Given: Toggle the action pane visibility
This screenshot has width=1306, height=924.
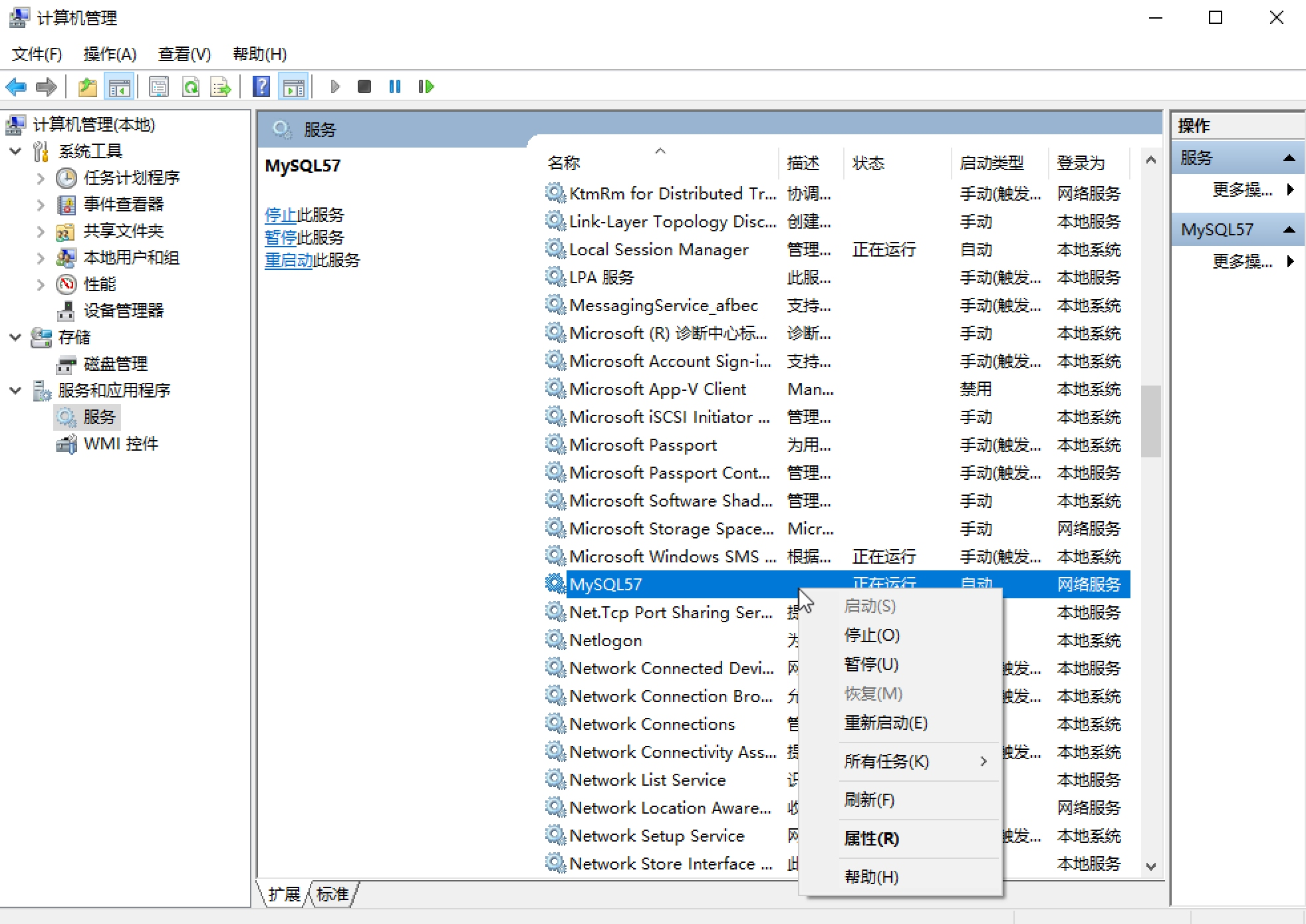Looking at the screenshot, I should [293, 86].
